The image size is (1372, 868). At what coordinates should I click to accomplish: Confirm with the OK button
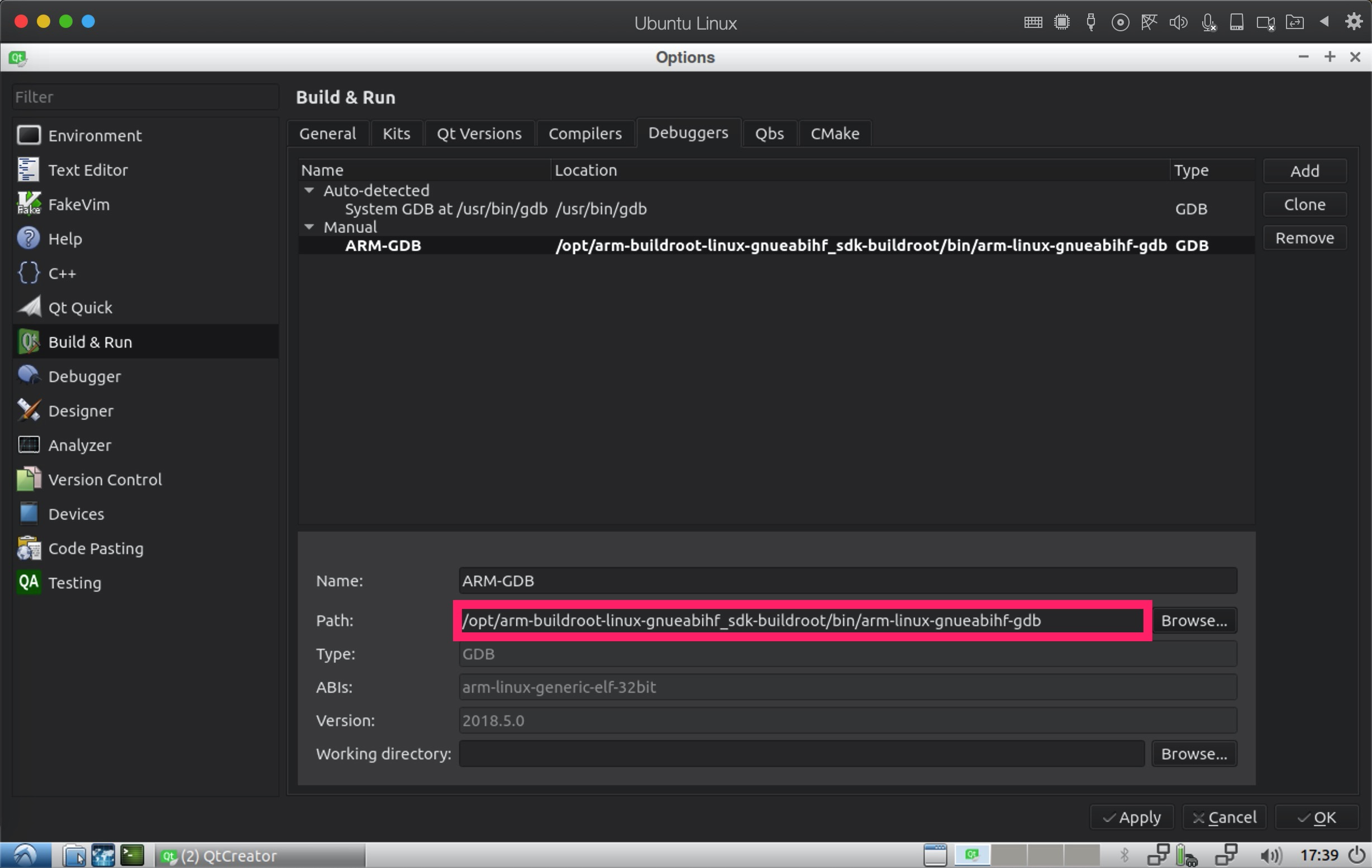[1317, 817]
